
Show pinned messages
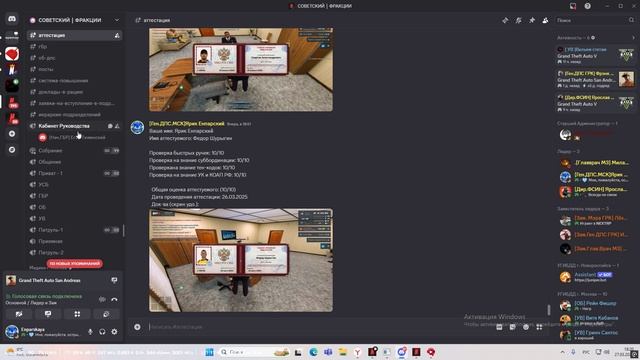[532, 20]
